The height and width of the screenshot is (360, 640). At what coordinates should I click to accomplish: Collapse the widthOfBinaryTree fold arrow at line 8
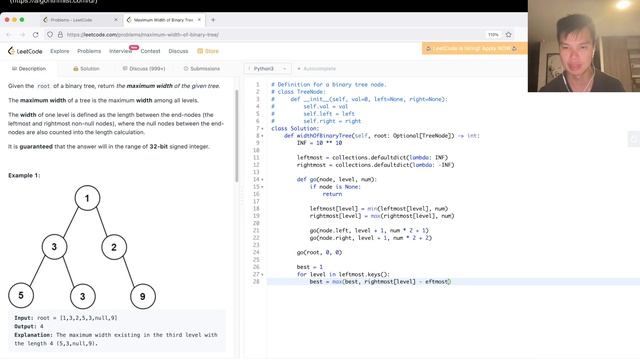[262, 136]
